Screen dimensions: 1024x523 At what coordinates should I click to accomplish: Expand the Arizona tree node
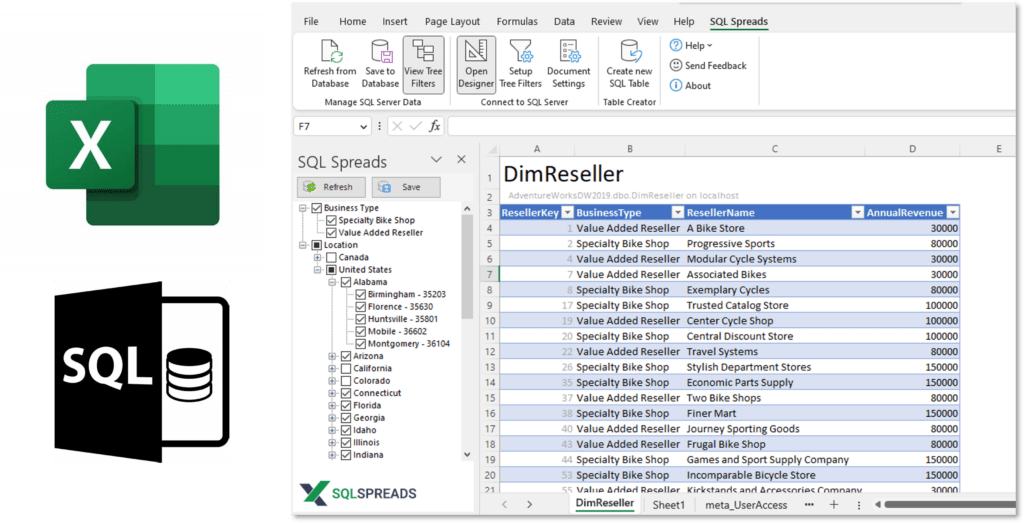click(332, 357)
